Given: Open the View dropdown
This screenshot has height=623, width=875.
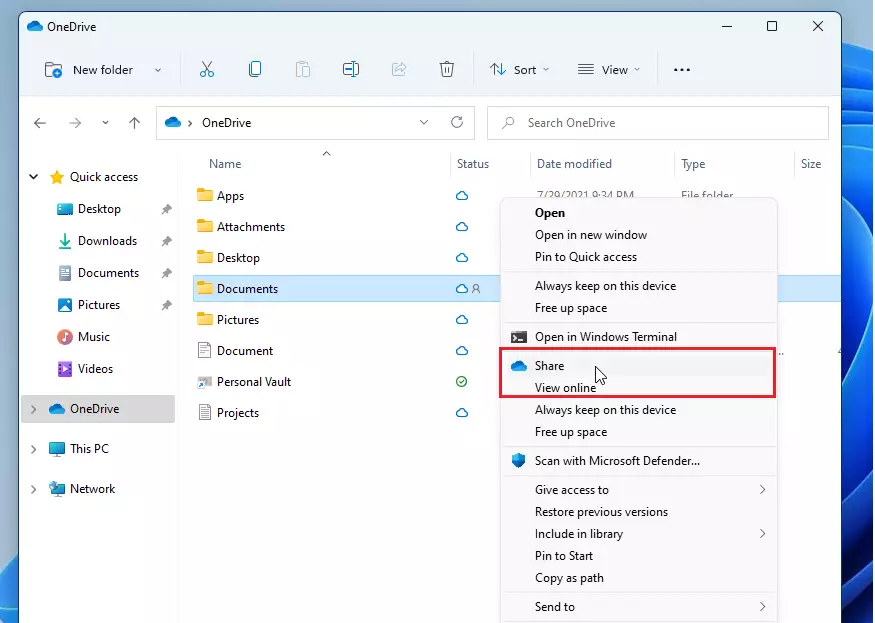Looking at the screenshot, I should [609, 70].
